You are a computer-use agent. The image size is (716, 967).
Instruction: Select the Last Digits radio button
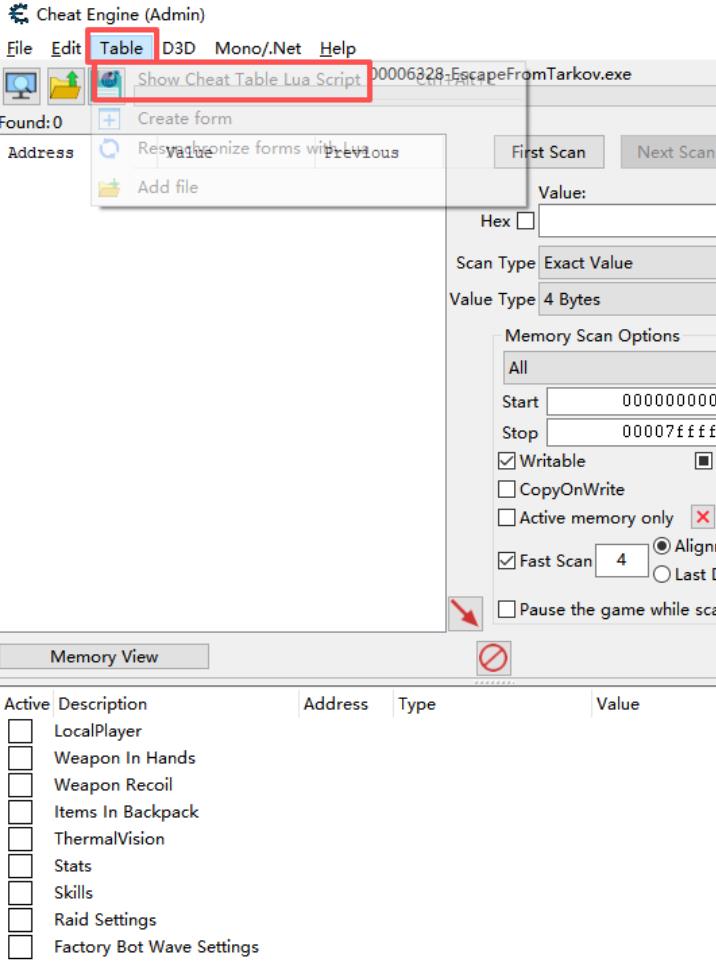(x=662, y=574)
